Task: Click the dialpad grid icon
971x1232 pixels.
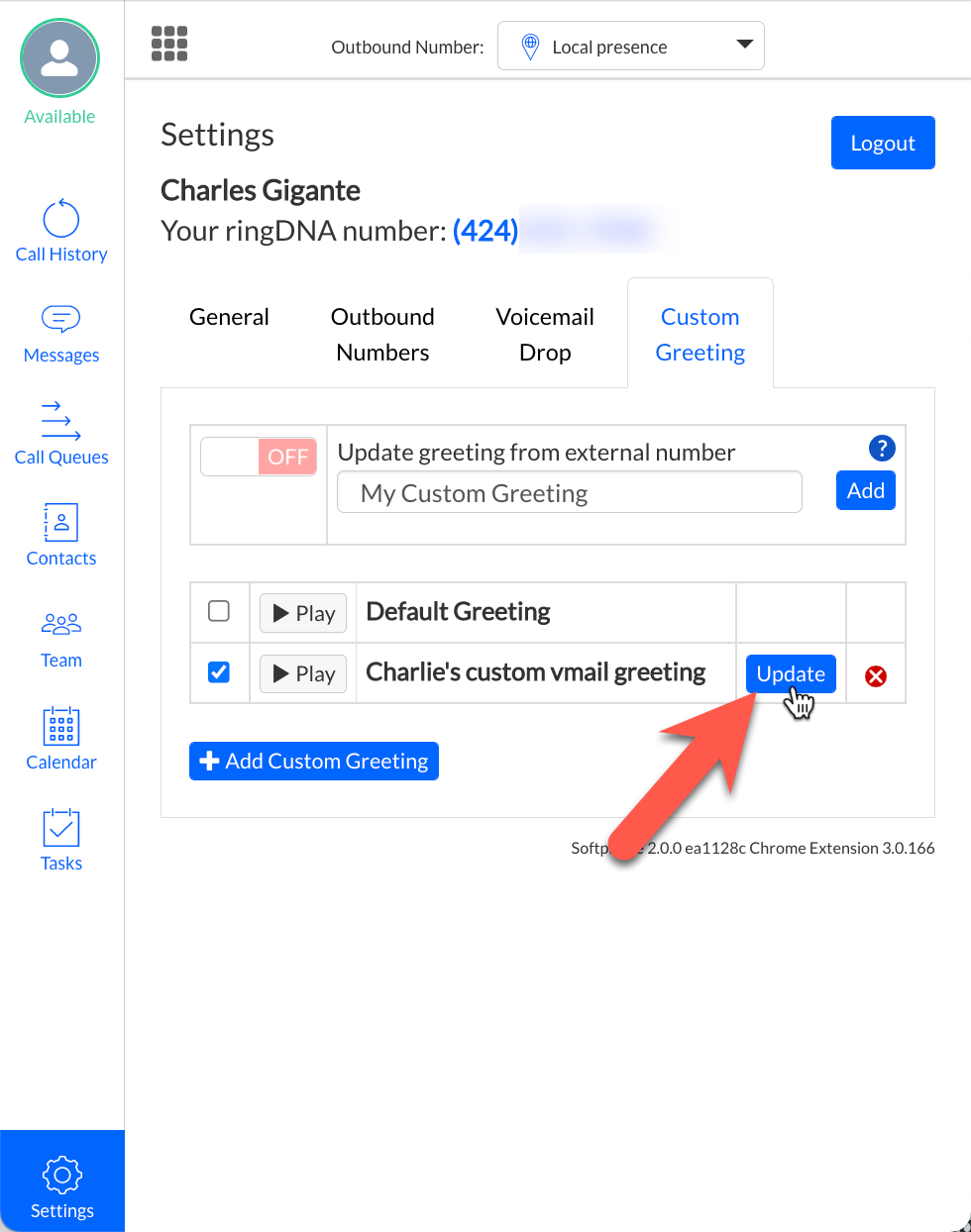Action: pyautogui.click(x=169, y=44)
